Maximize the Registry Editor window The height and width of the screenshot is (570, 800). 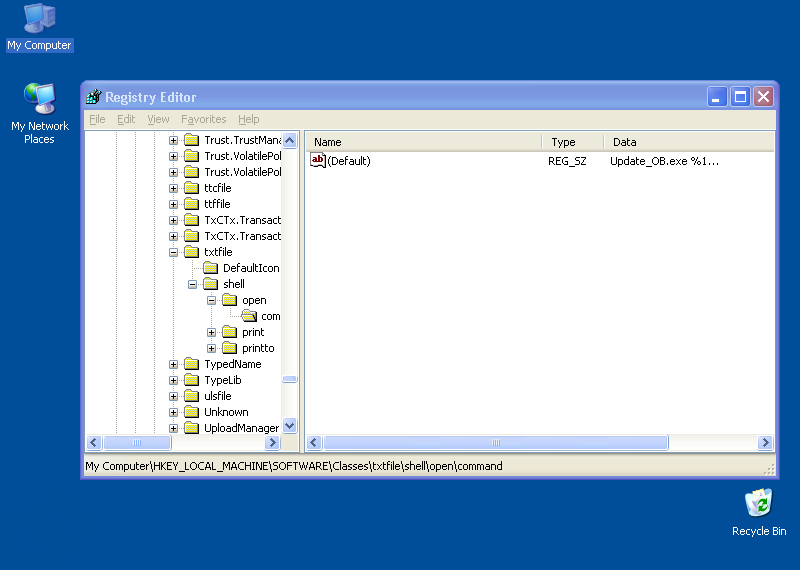(x=740, y=96)
